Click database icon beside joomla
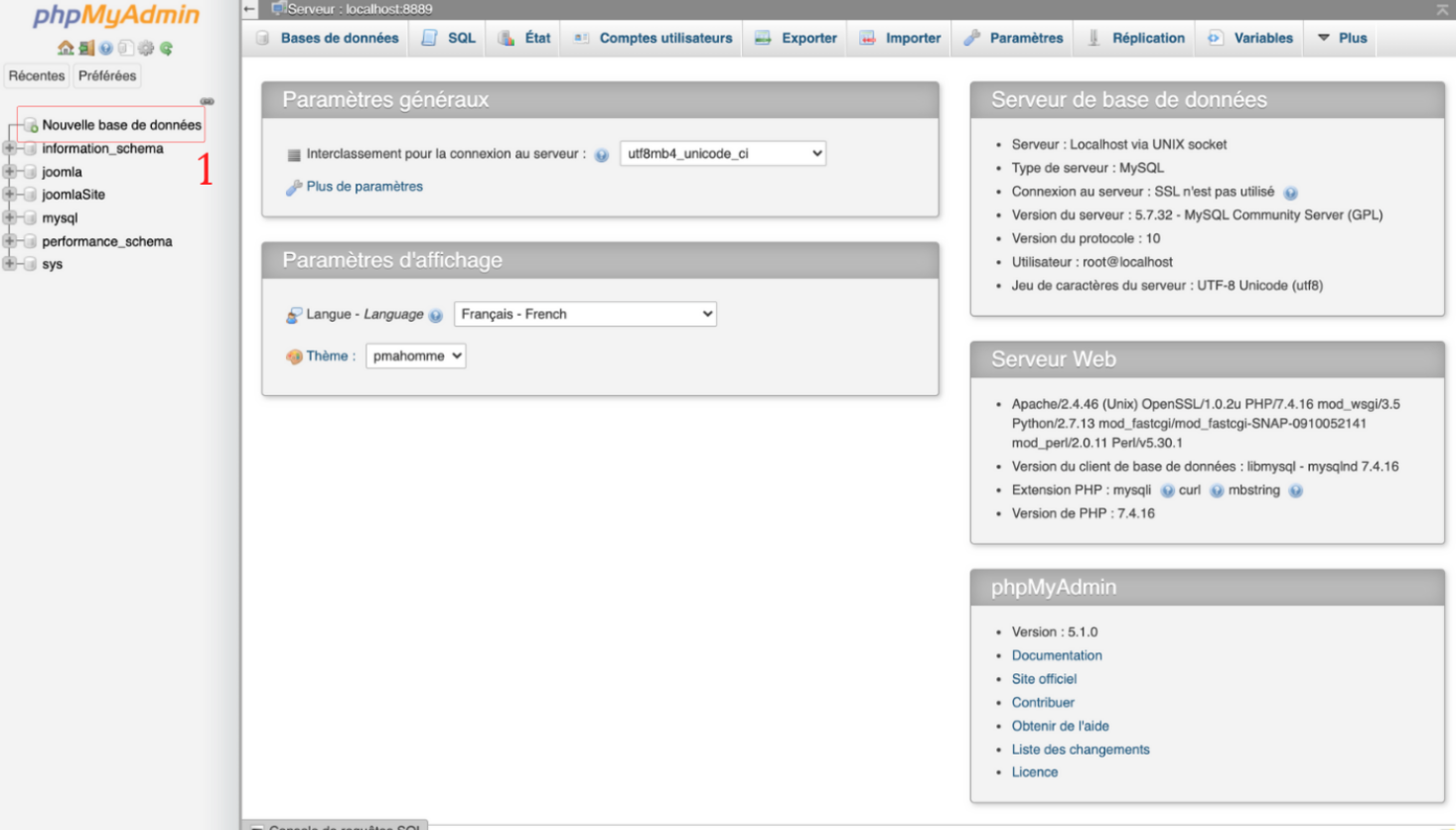 coord(30,172)
